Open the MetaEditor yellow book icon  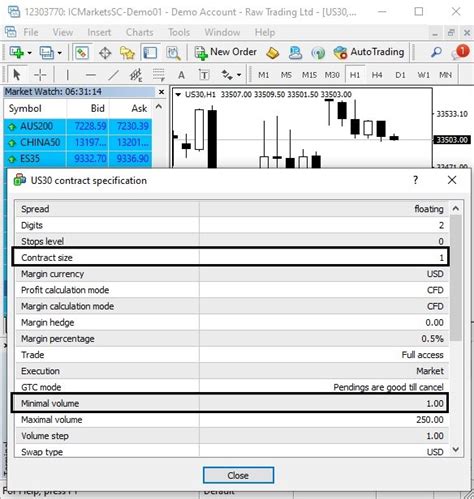coord(273,53)
